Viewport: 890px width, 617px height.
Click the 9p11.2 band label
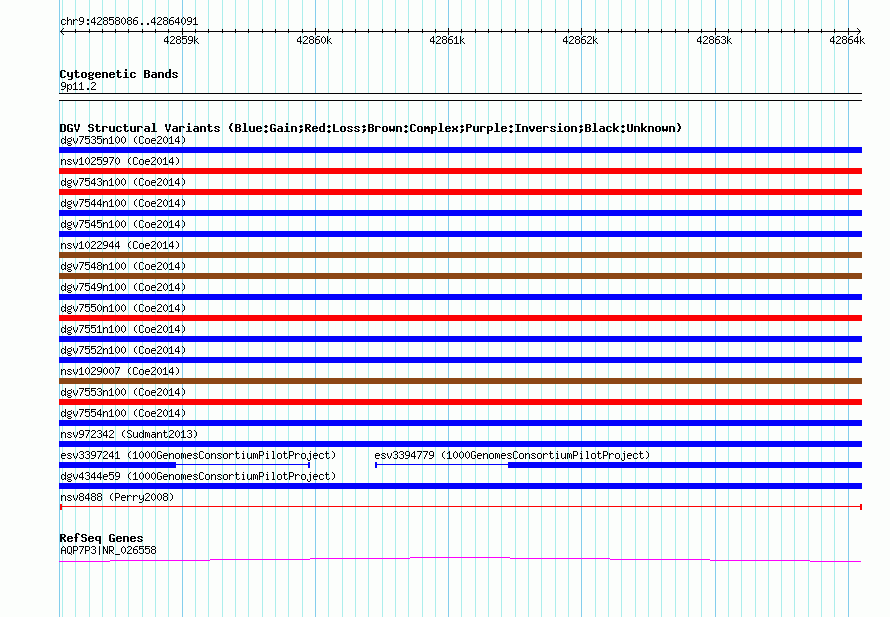[78, 86]
